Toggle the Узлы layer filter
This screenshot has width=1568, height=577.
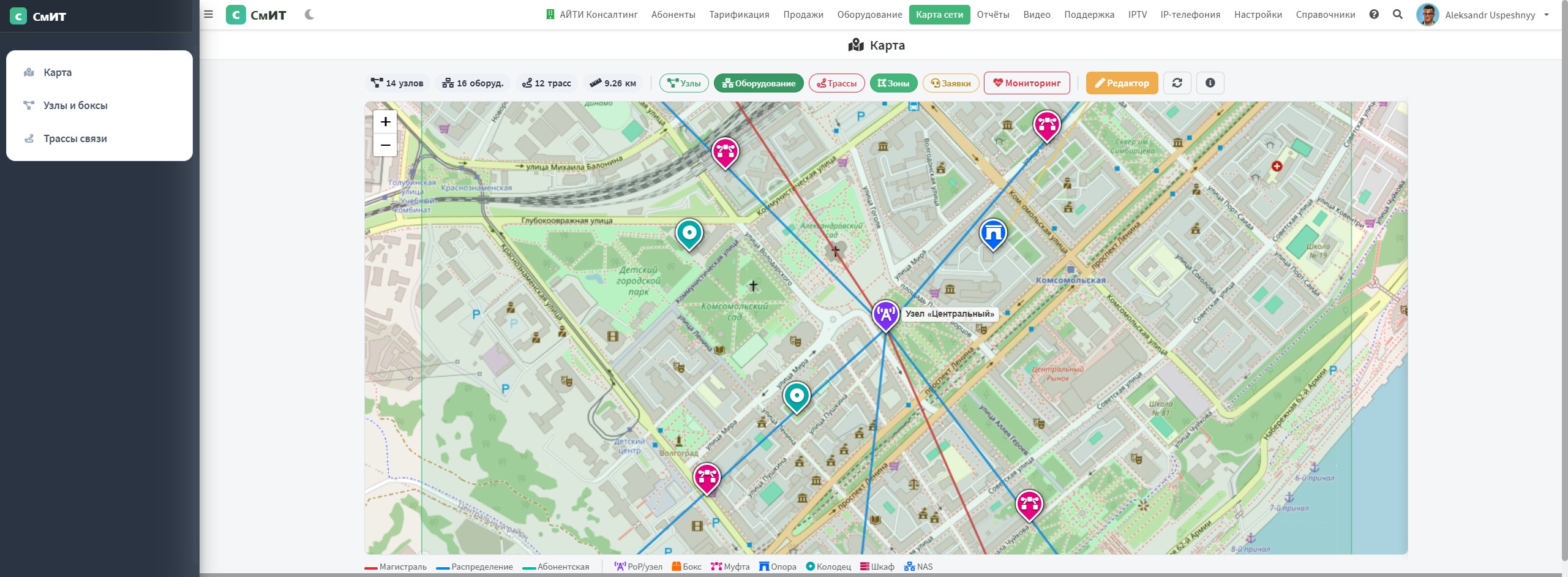tap(684, 83)
